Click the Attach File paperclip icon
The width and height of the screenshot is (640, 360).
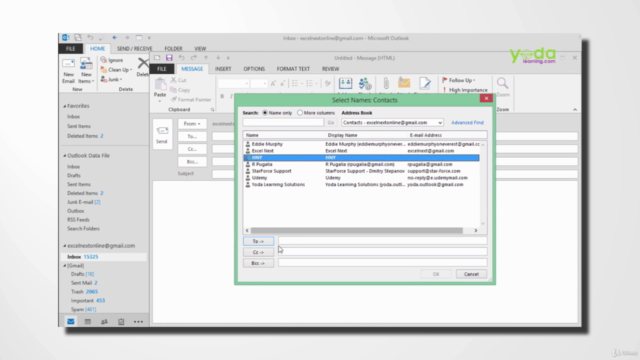385,84
